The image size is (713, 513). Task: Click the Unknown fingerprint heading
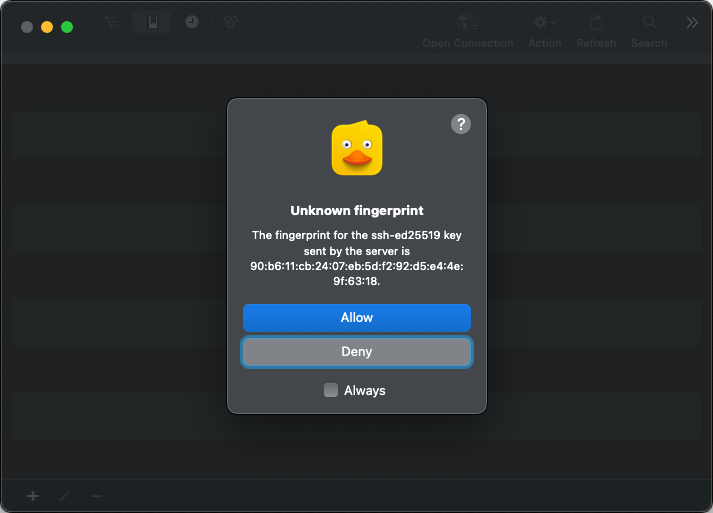356,211
